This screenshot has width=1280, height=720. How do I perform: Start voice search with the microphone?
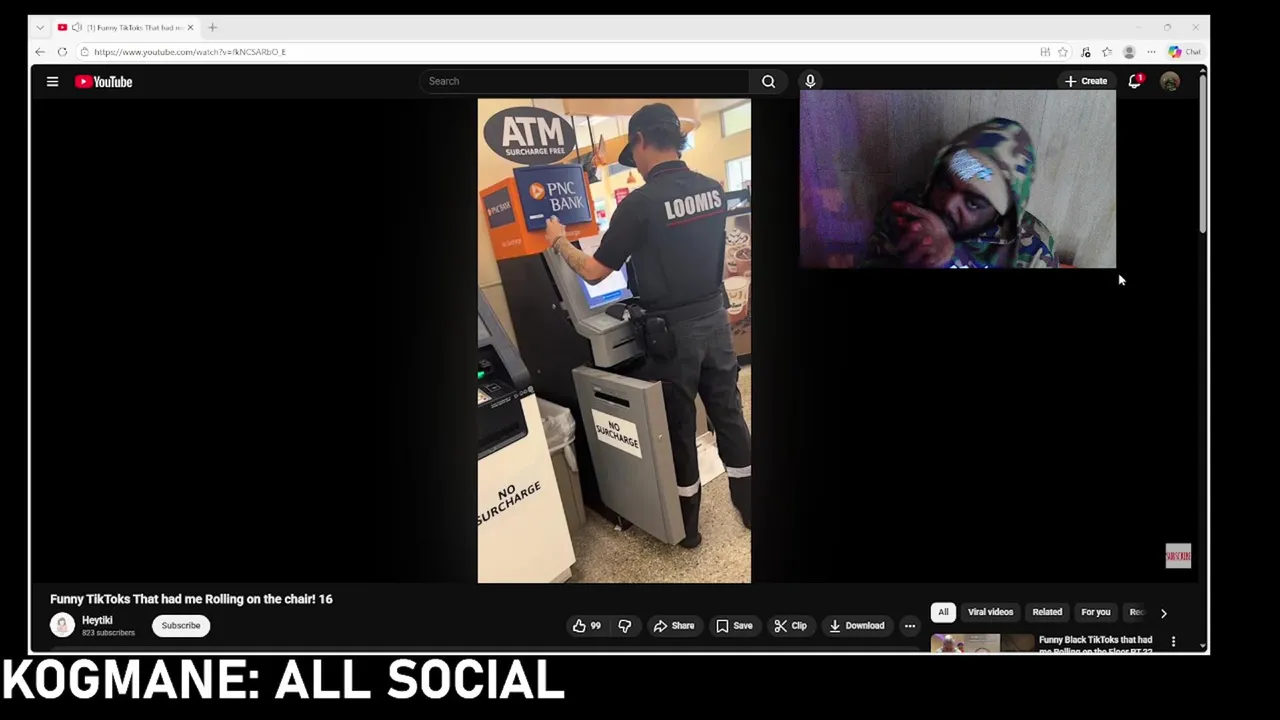810,81
